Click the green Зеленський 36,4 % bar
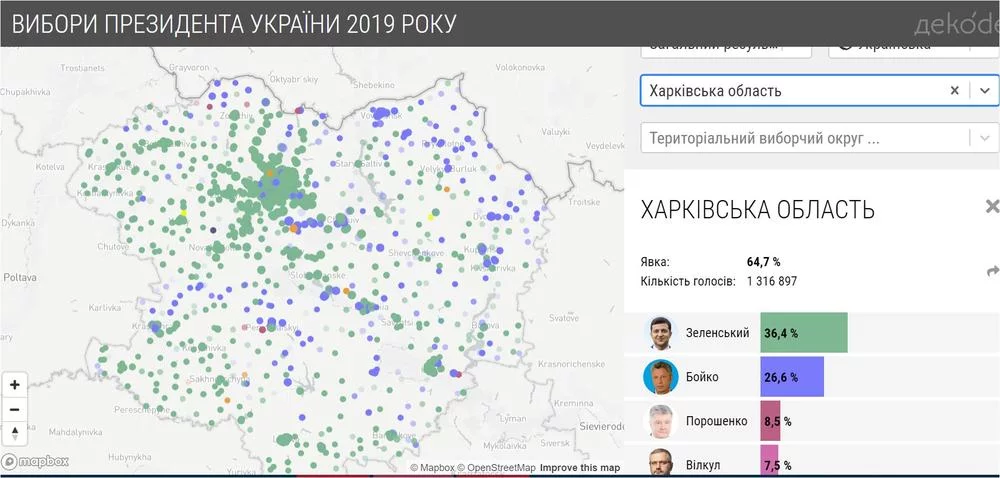 coord(804,333)
